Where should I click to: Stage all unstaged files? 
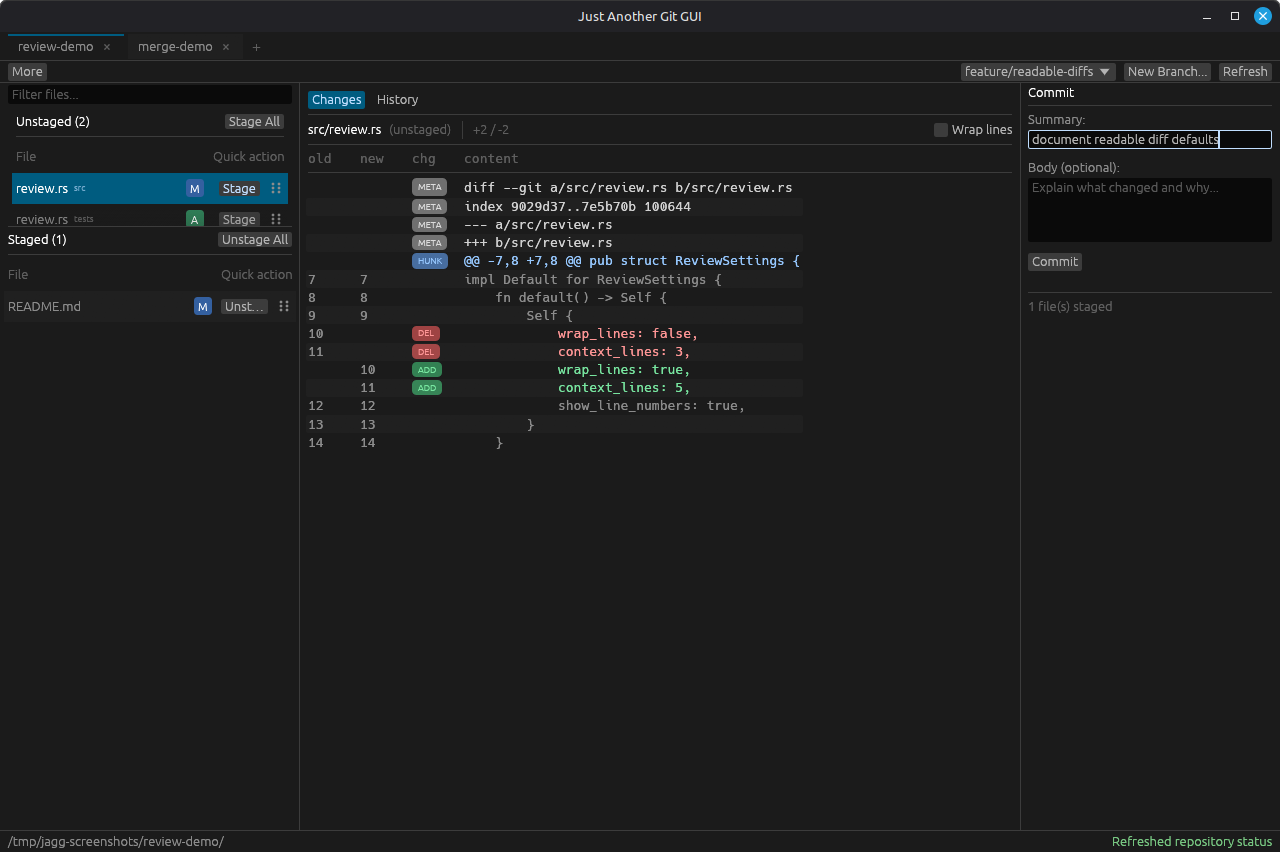point(254,122)
